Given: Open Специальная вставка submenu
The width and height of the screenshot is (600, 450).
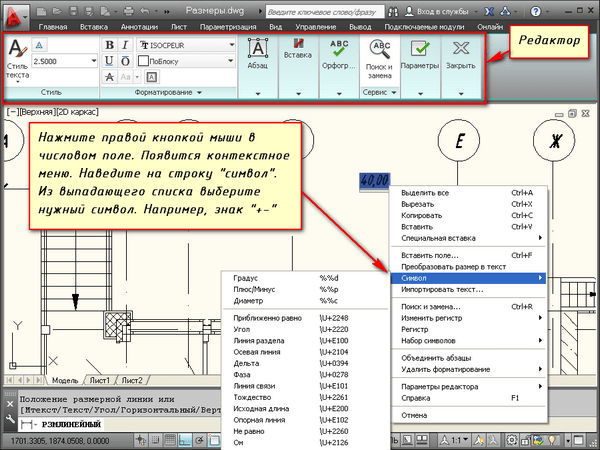Looking at the screenshot, I should [469, 238].
